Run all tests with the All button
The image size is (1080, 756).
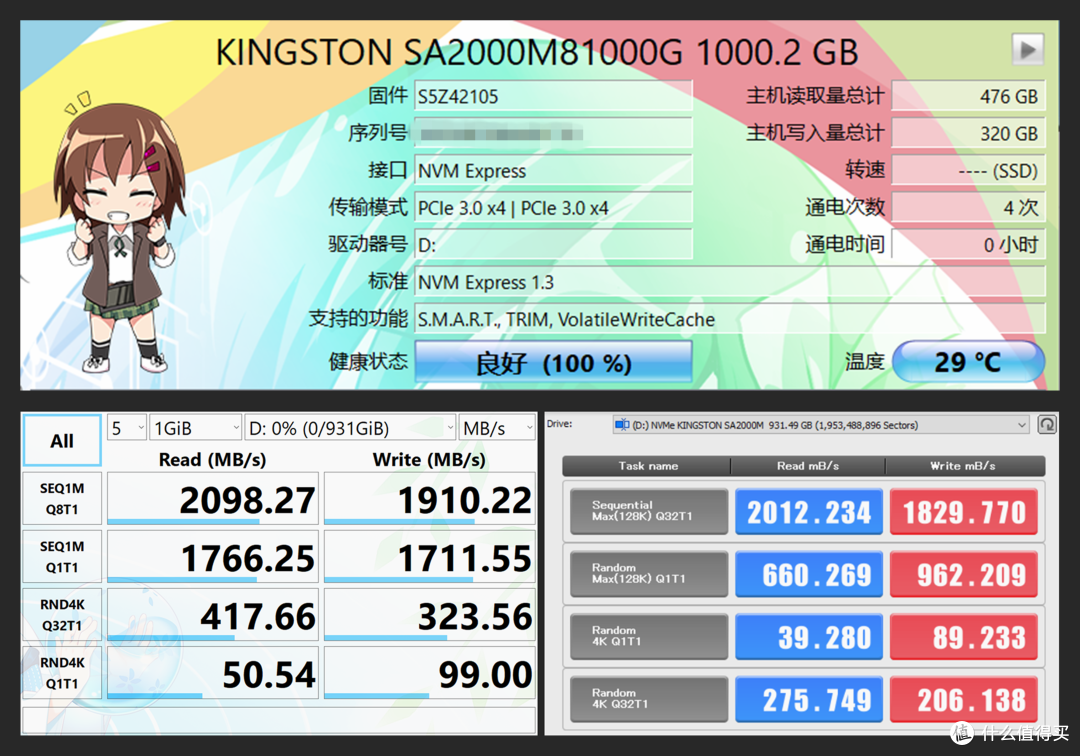tap(61, 440)
